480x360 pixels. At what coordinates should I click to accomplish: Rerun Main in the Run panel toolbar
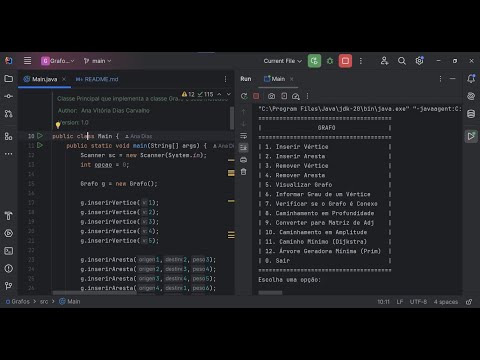click(244, 96)
